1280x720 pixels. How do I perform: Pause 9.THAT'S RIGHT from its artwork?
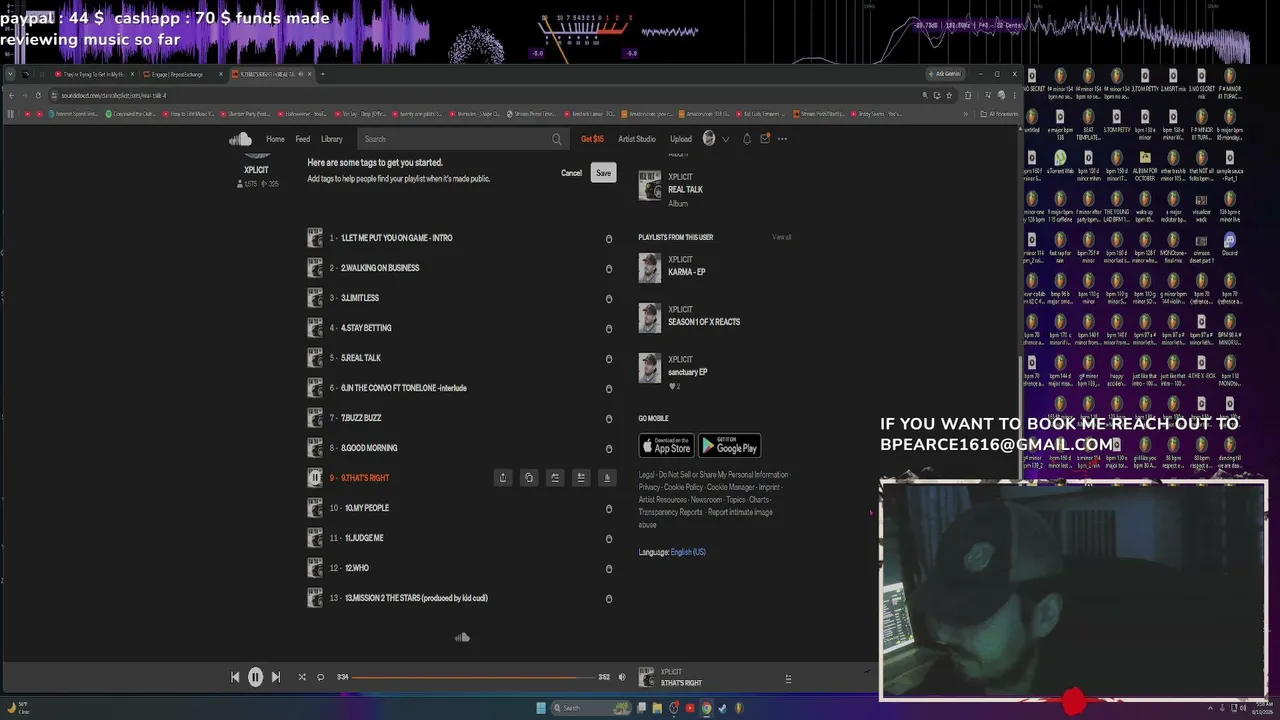pos(315,478)
